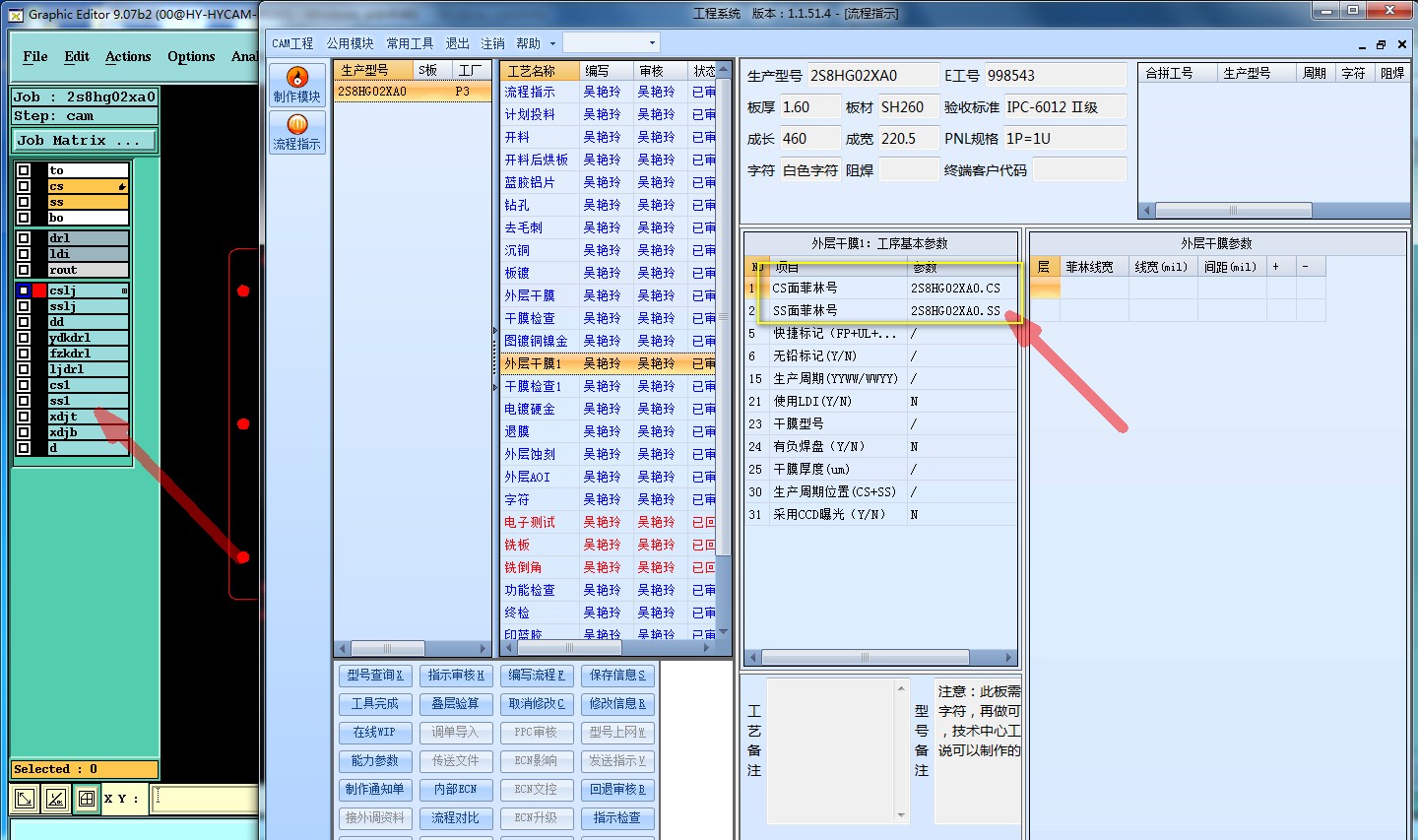Toggle the 'xdjt' layer checkbox
The image size is (1418, 840).
24,417
